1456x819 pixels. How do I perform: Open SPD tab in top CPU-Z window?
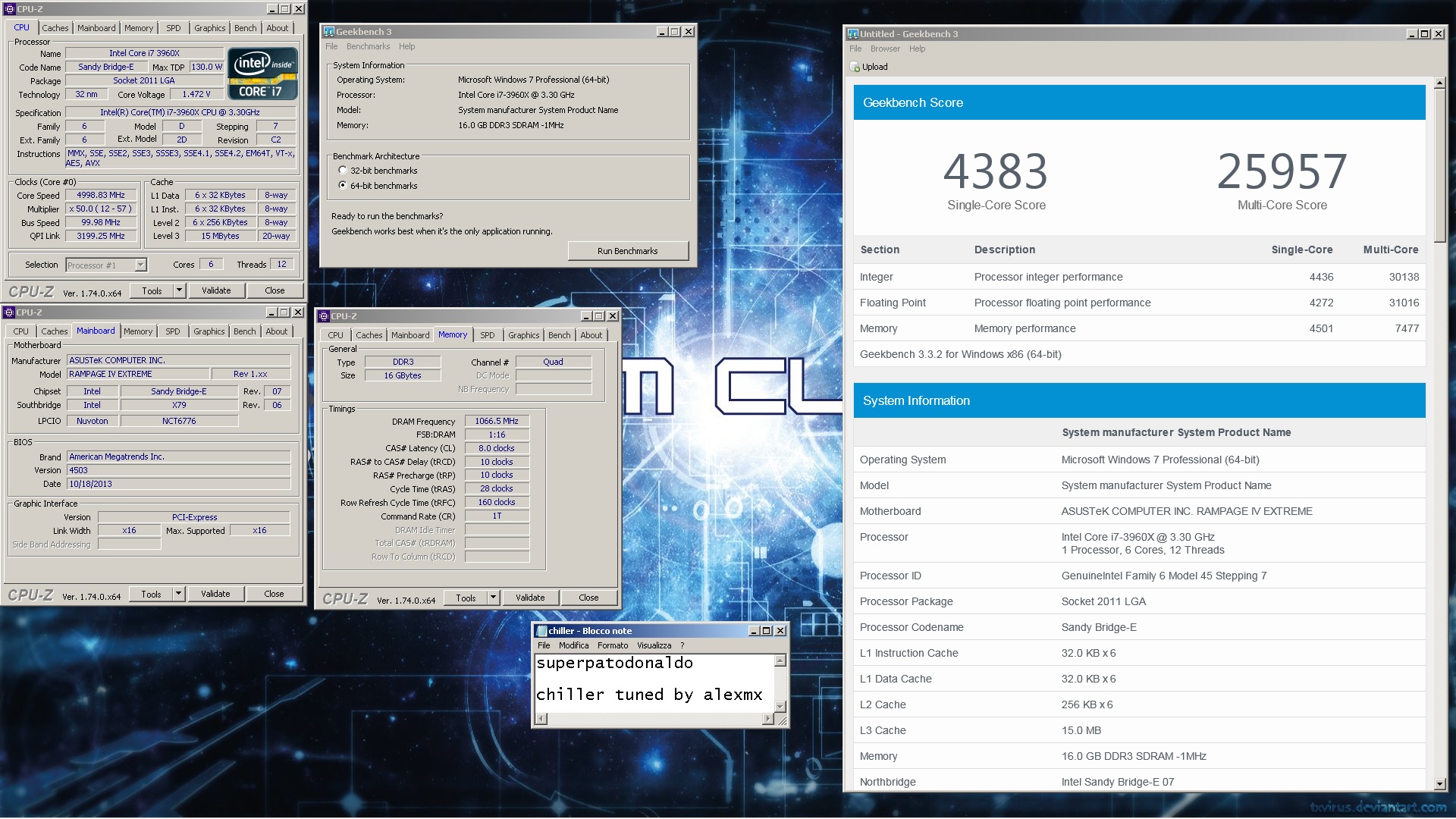pos(174,28)
